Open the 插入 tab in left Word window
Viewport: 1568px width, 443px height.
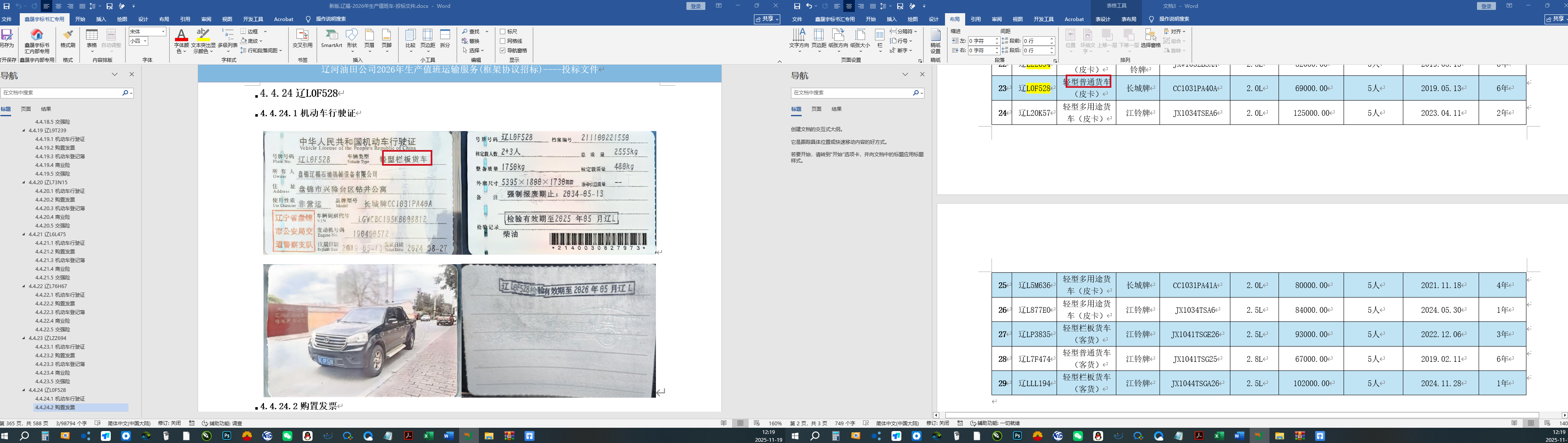pos(101,19)
